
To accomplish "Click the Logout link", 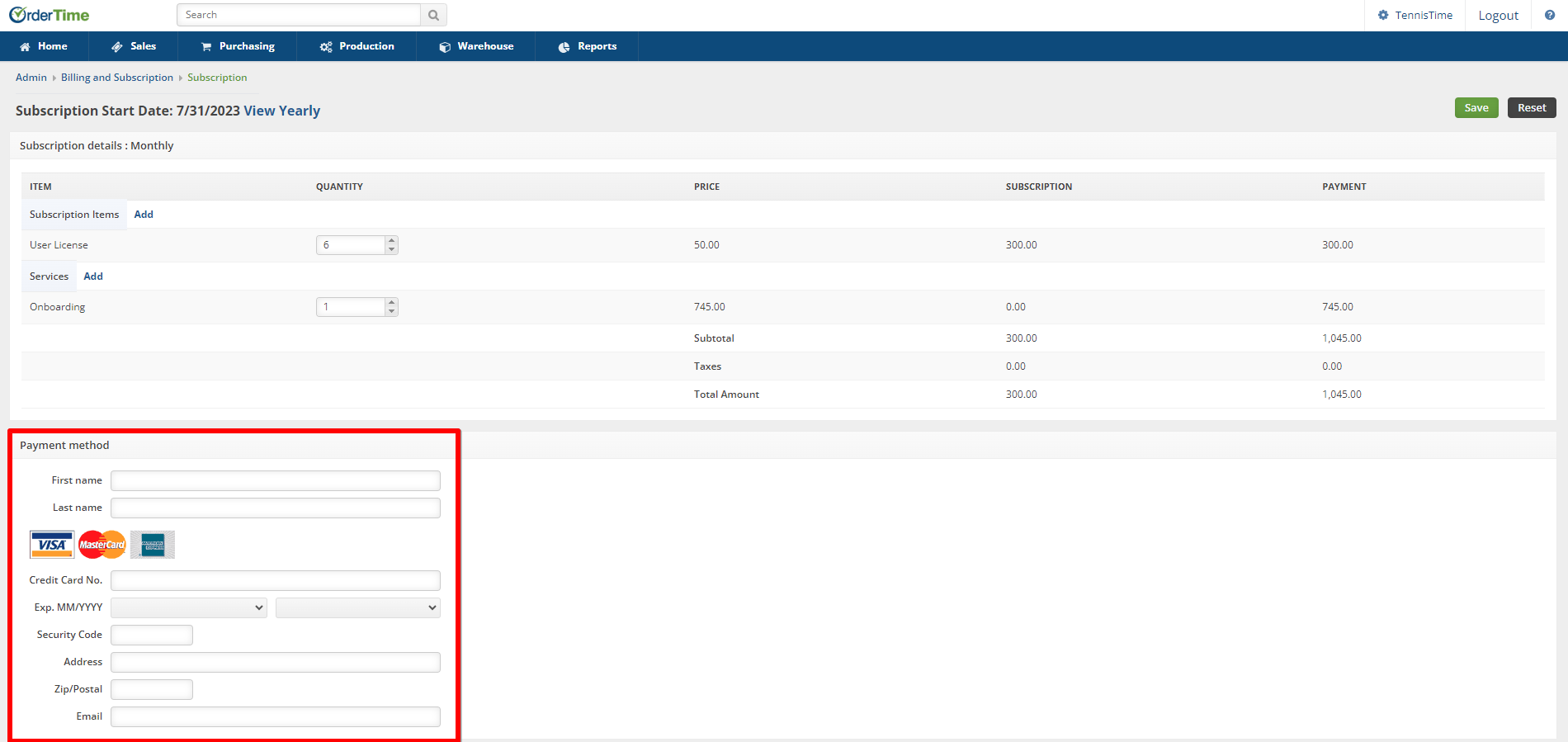I will tap(1498, 15).
